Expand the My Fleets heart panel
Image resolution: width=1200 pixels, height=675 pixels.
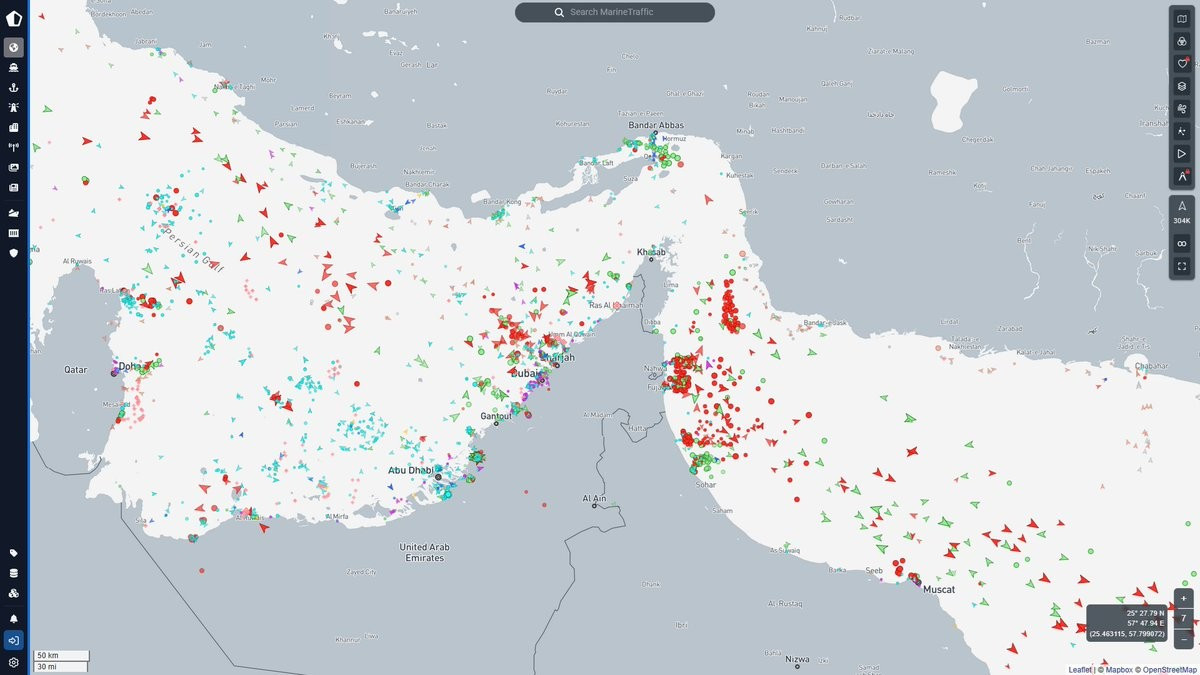tap(1181, 64)
